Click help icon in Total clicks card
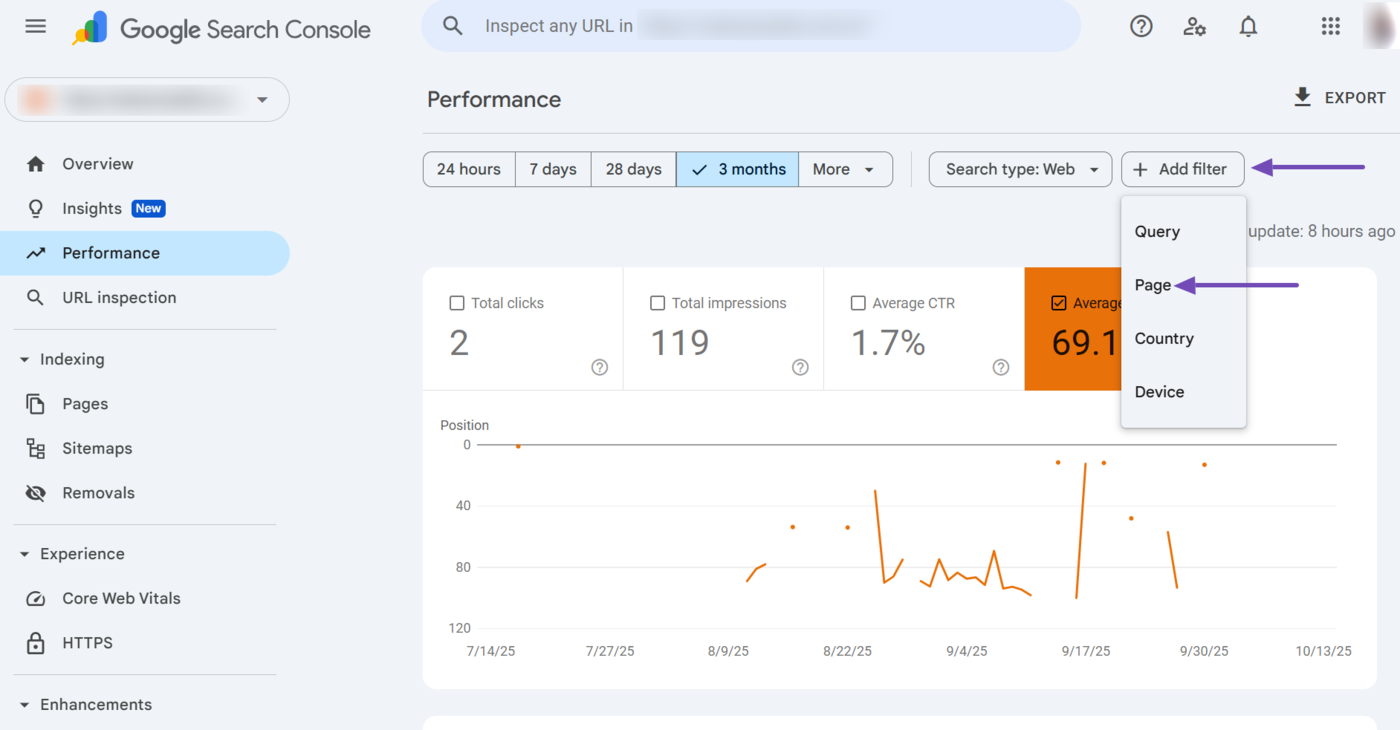1400x730 pixels. tap(600, 367)
